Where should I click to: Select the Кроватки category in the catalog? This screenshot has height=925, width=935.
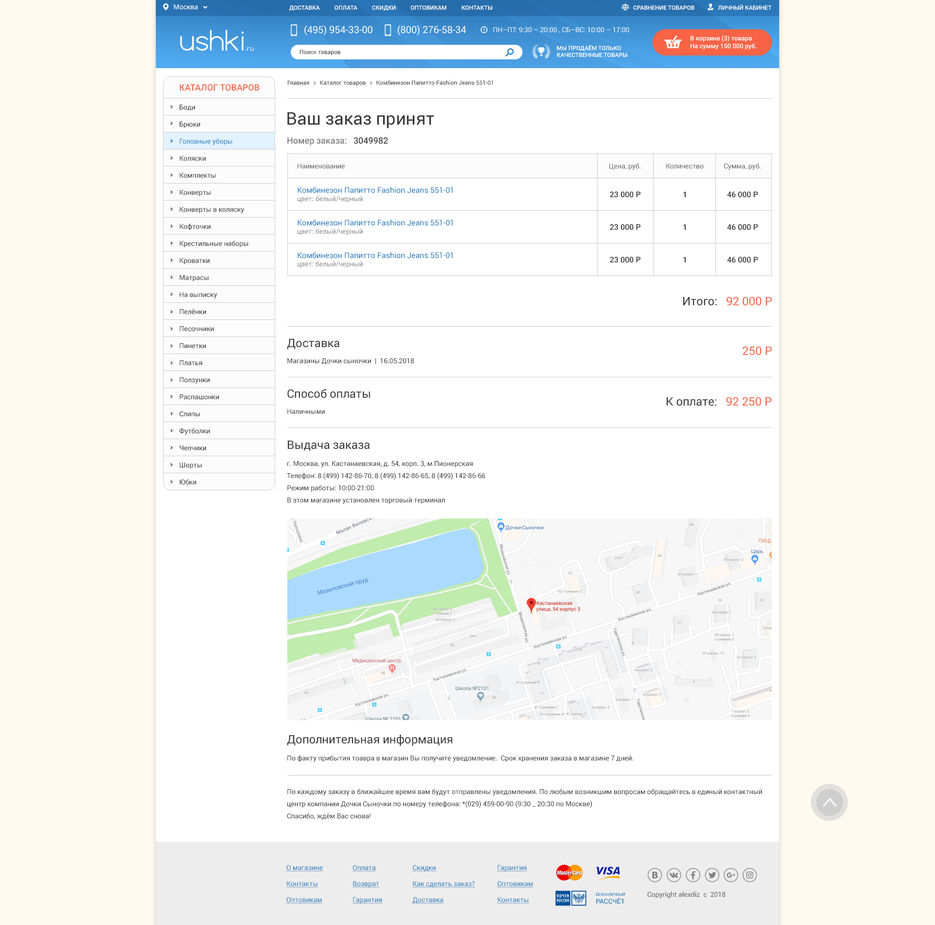point(219,261)
